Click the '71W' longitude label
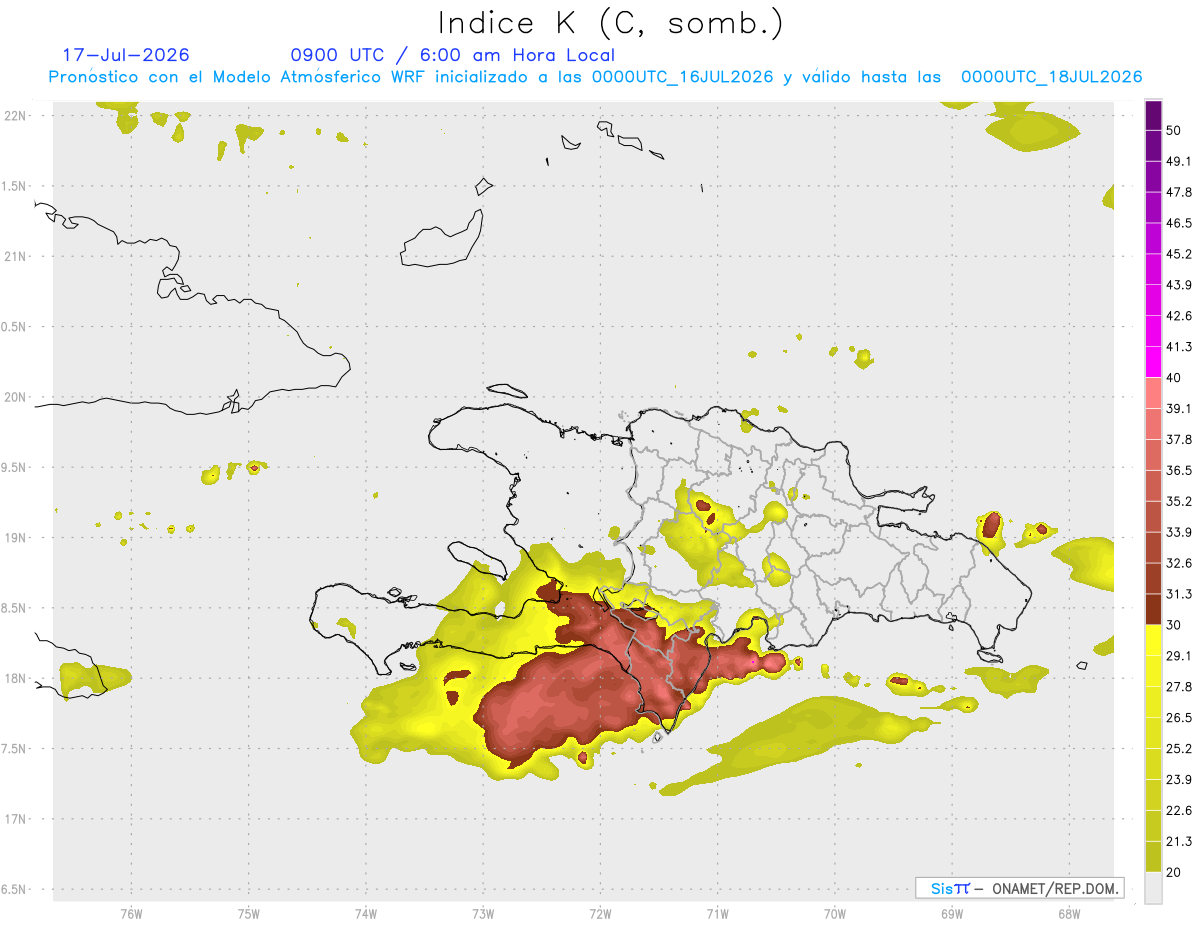1200x927 pixels. 717,913
